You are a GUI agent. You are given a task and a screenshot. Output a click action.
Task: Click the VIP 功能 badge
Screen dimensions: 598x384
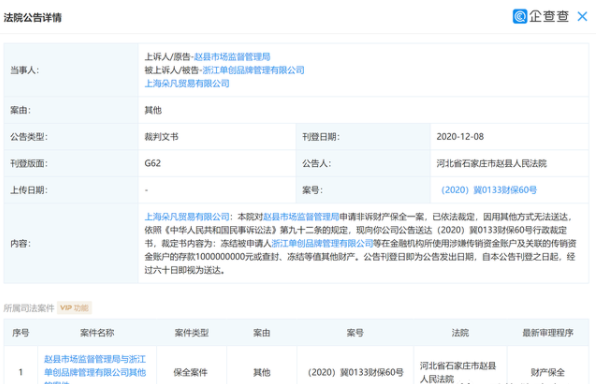click(x=74, y=308)
